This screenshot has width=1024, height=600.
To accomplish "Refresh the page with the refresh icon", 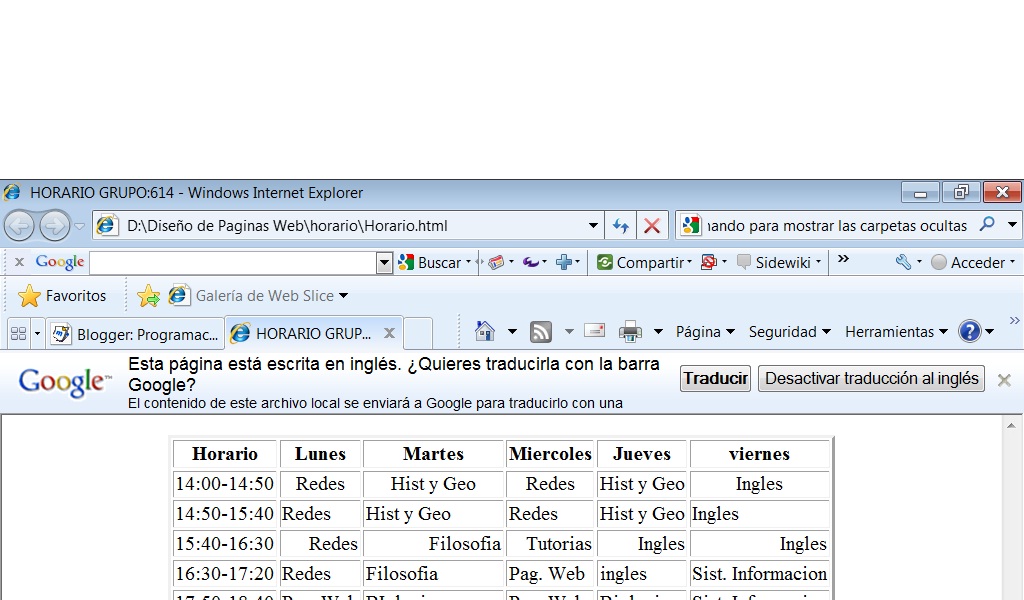I will tap(620, 225).
